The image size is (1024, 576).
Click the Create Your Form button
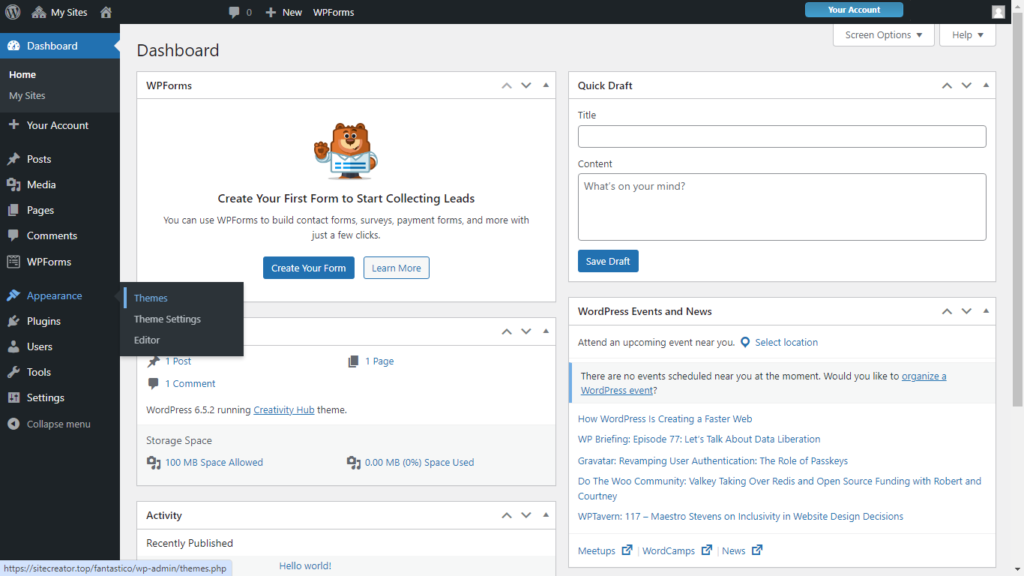(308, 268)
